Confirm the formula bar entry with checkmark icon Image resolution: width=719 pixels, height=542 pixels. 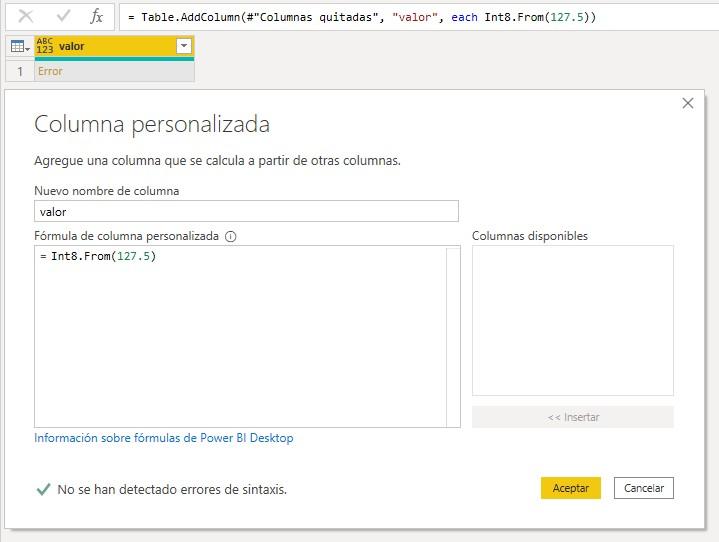coord(63,17)
